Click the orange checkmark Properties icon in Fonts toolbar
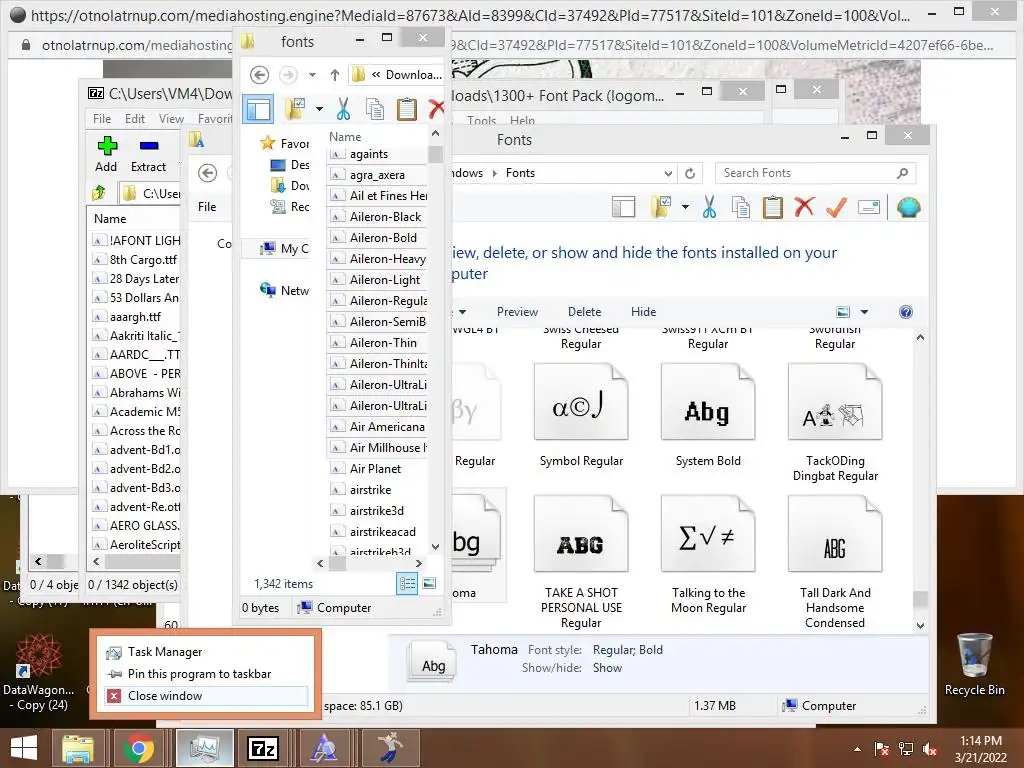1024x768 pixels. [837, 207]
